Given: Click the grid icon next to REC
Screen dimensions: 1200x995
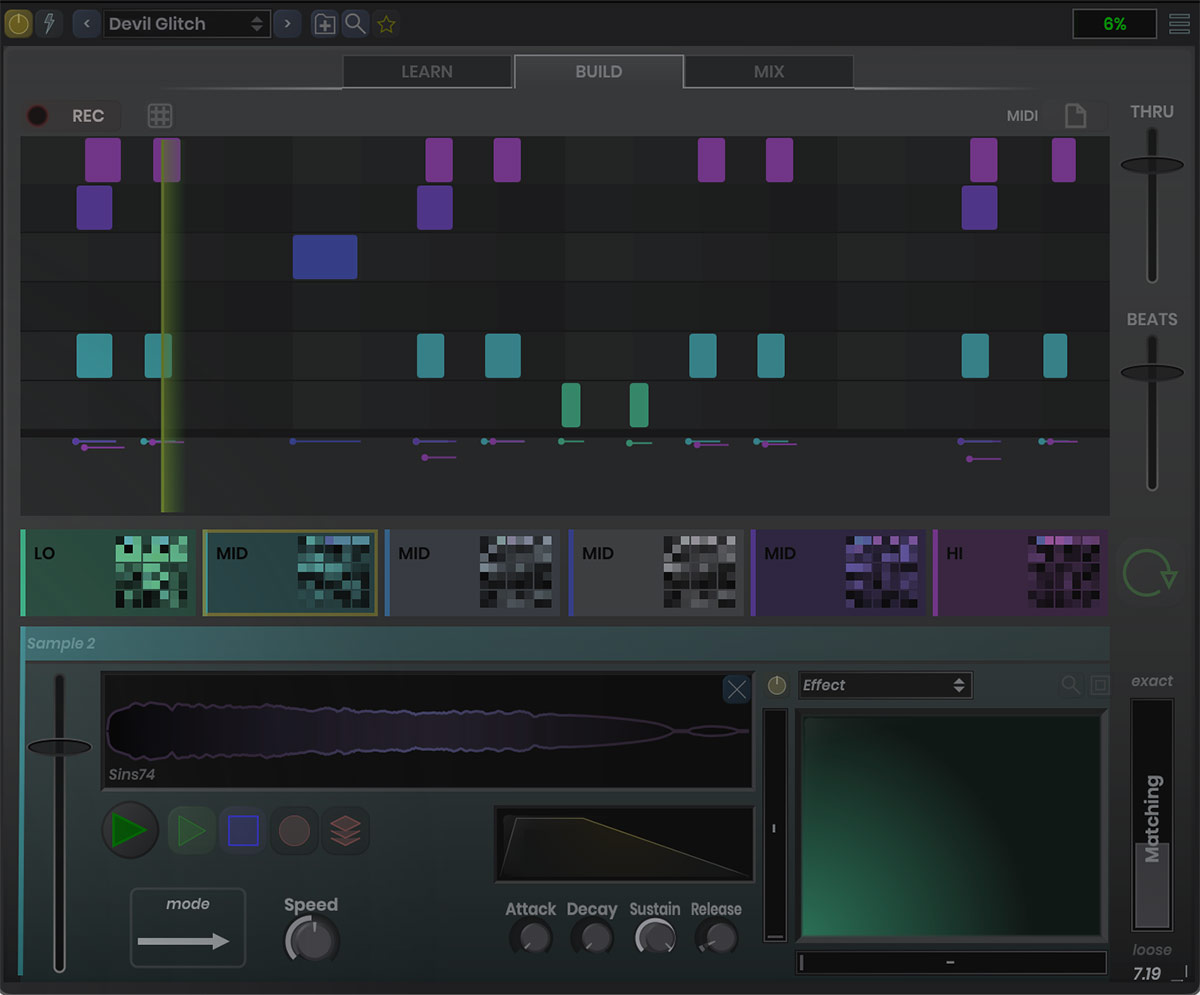Looking at the screenshot, I should click(x=160, y=115).
